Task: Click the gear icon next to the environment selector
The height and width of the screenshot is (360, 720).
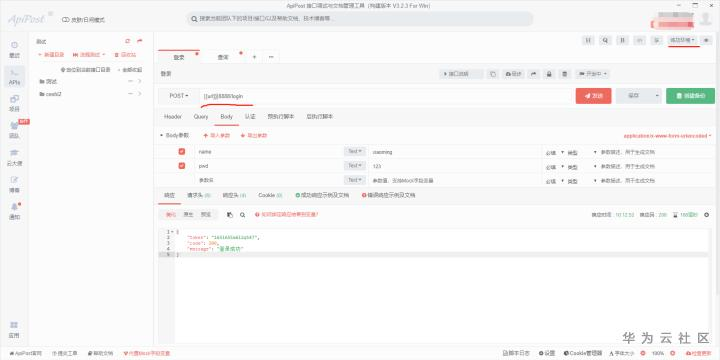Action: coord(706,40)
